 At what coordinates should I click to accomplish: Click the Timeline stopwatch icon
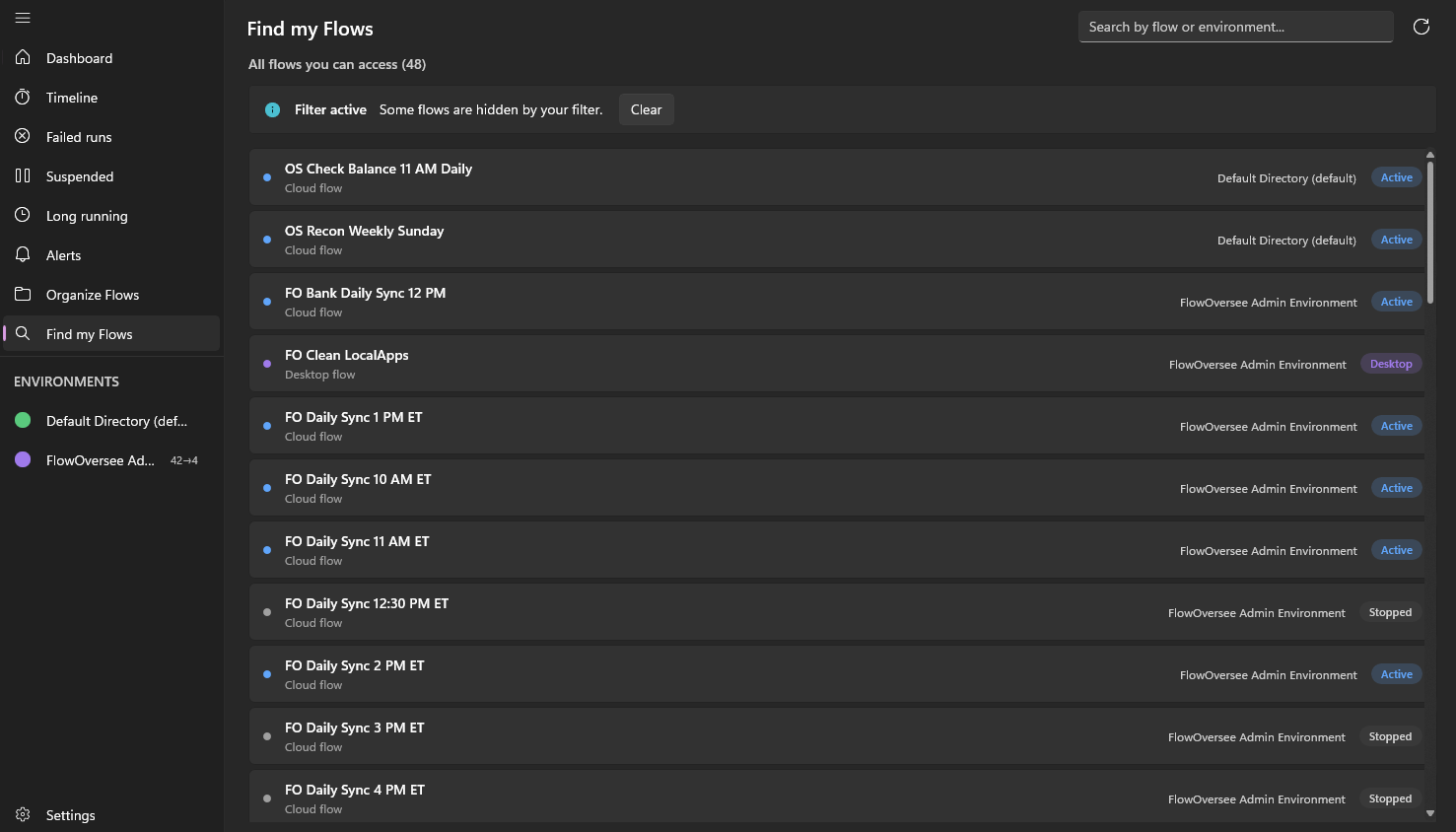click(23, 97)
